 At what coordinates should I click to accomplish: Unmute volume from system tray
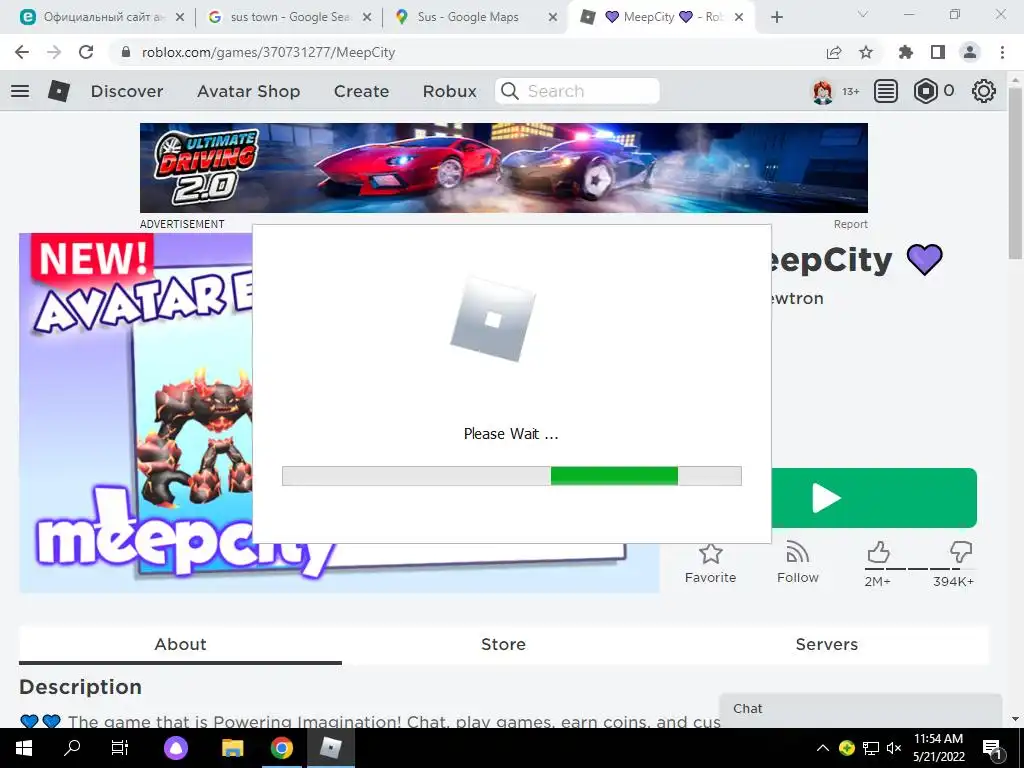(x=894, y=748)
